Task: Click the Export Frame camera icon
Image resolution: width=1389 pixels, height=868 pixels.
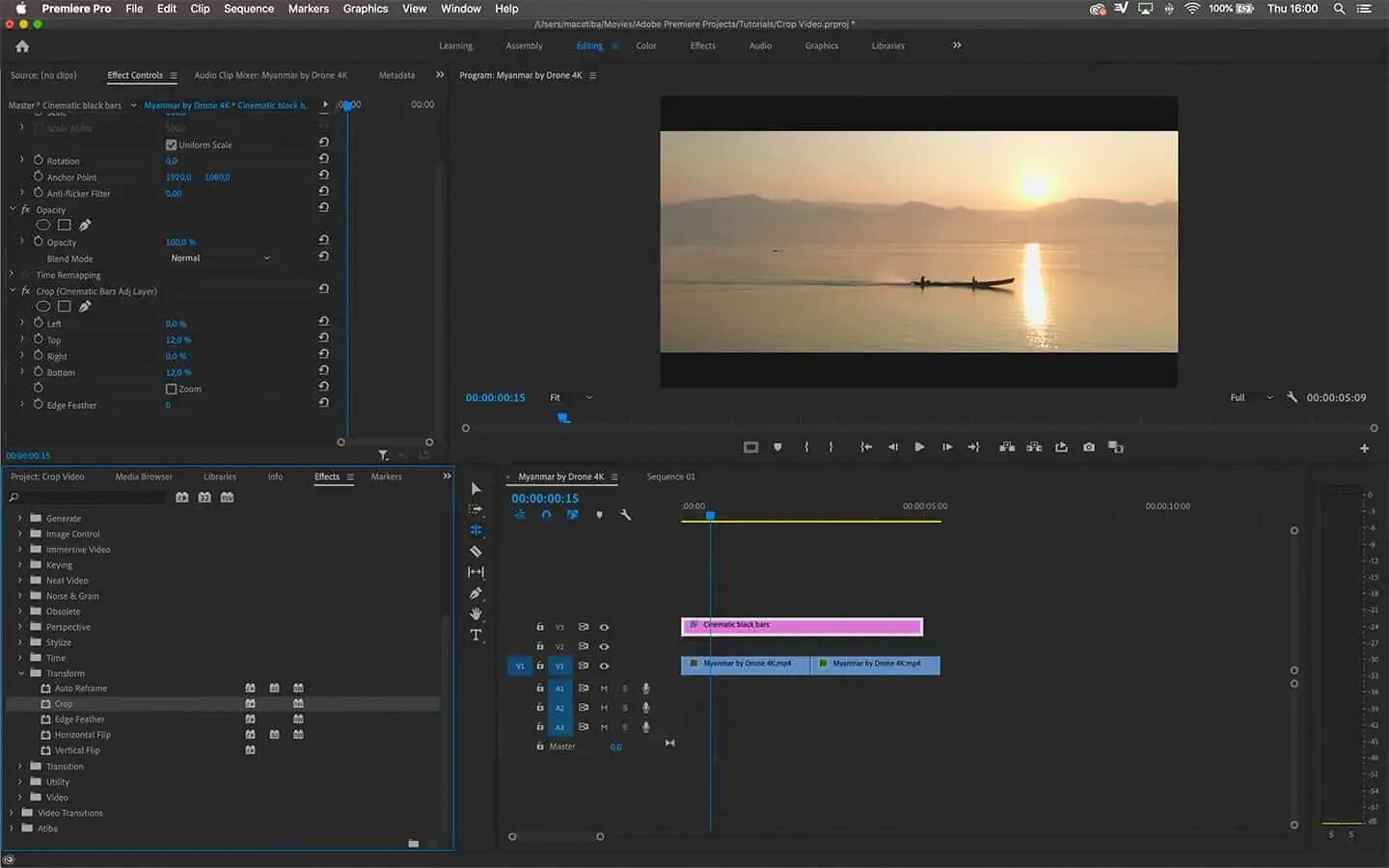Action: (x=1088, y=448)
